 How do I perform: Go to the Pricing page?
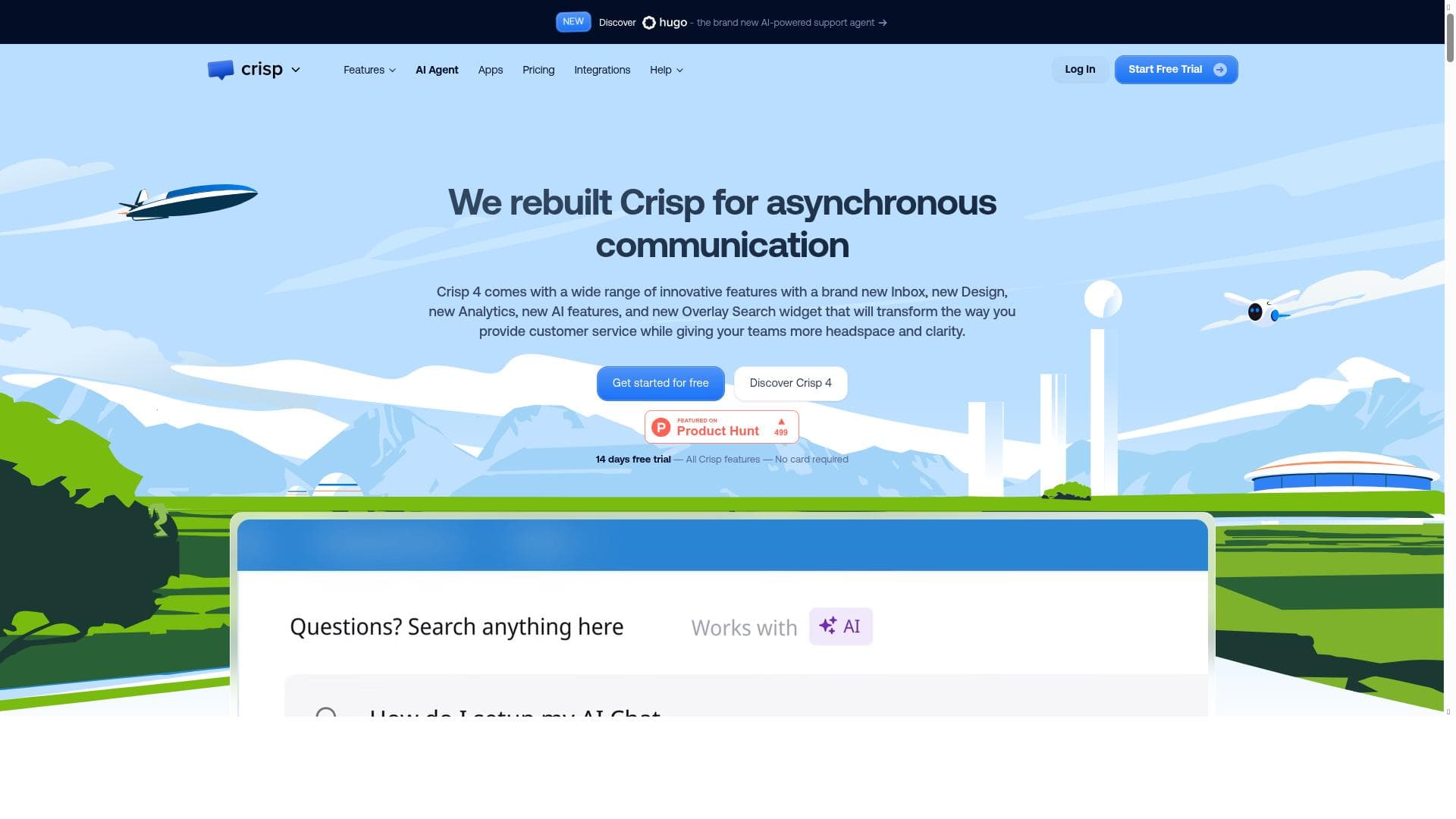538,70
